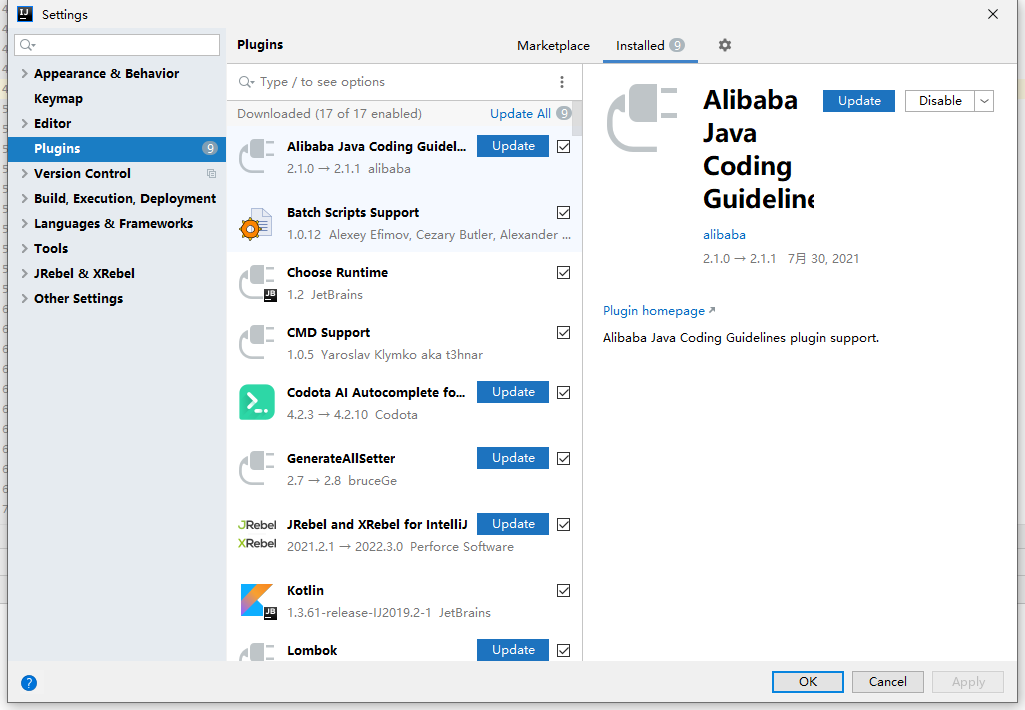Open the help question mark icon

pos(29,683)
